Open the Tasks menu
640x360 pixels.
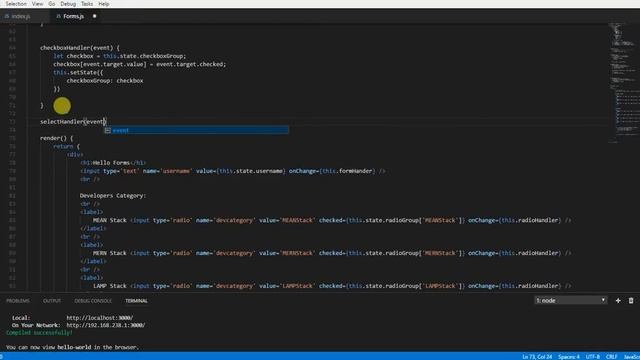(x=87, y=4)
